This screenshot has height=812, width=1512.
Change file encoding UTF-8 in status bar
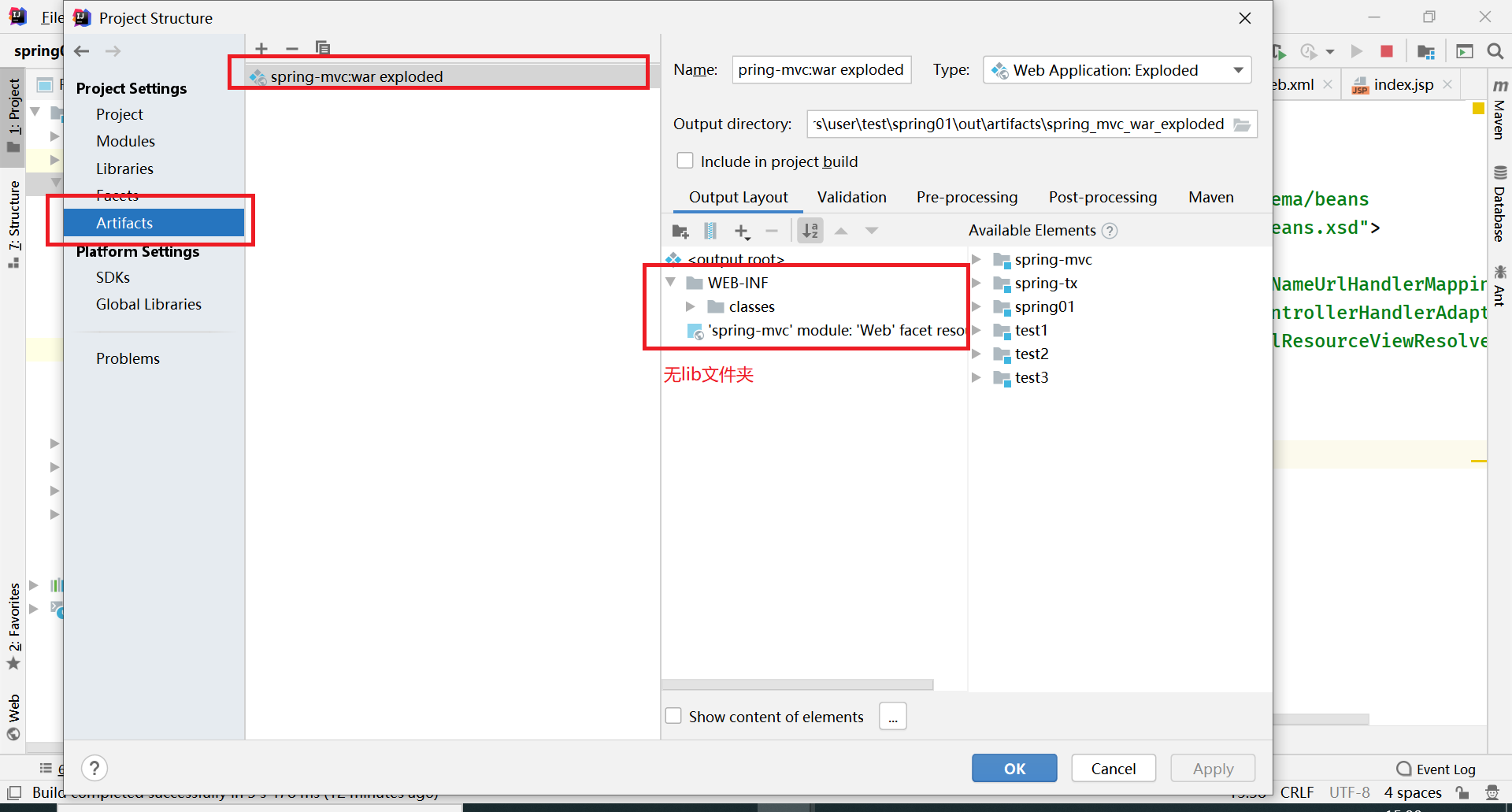pyautogui.click(x=1350, y=792)
